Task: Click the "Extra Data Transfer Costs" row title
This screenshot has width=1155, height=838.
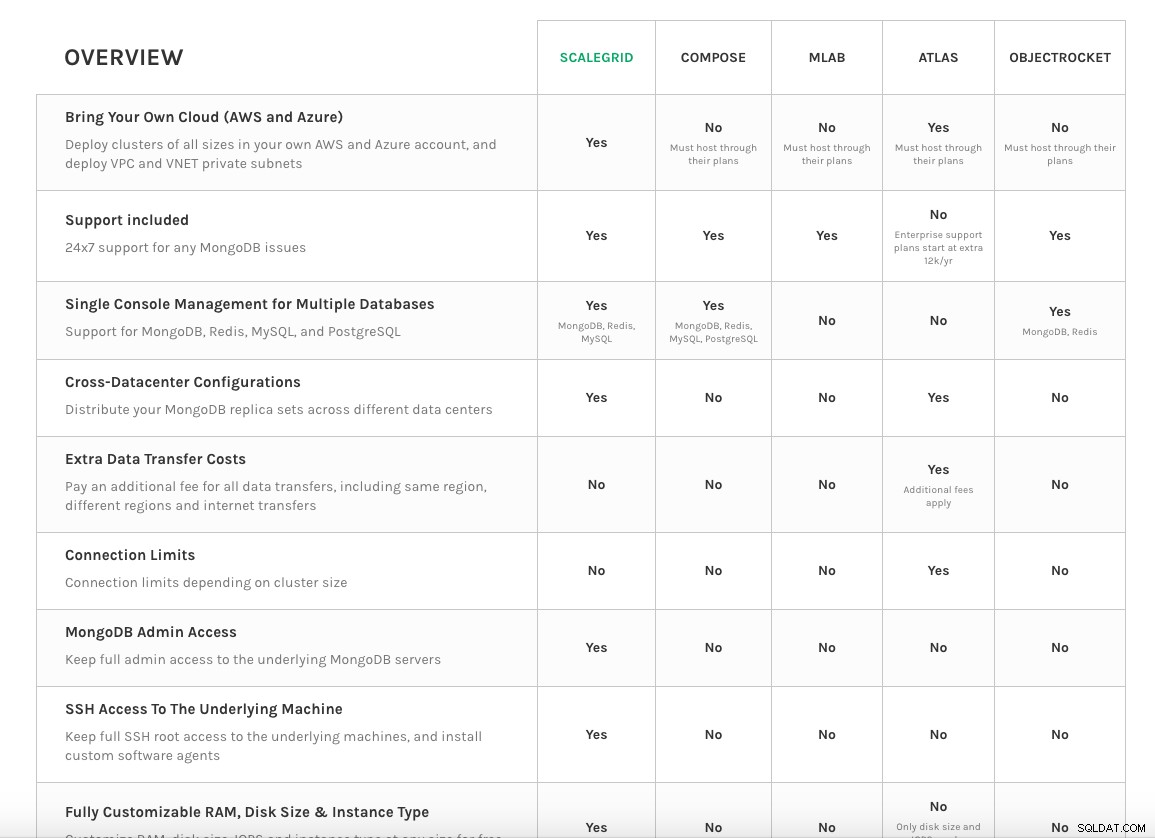Action: 155,460
